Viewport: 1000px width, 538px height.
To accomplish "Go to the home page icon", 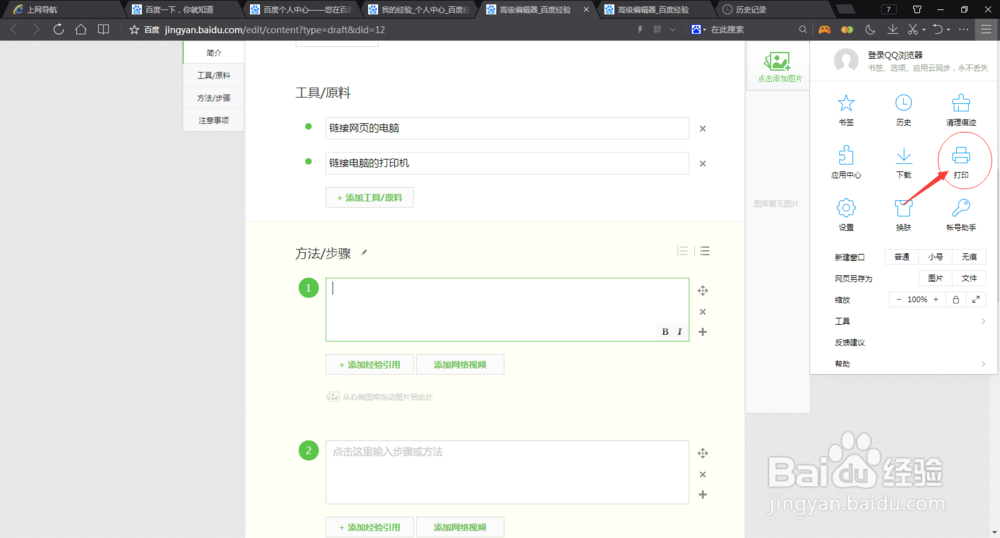I will 81,29.
